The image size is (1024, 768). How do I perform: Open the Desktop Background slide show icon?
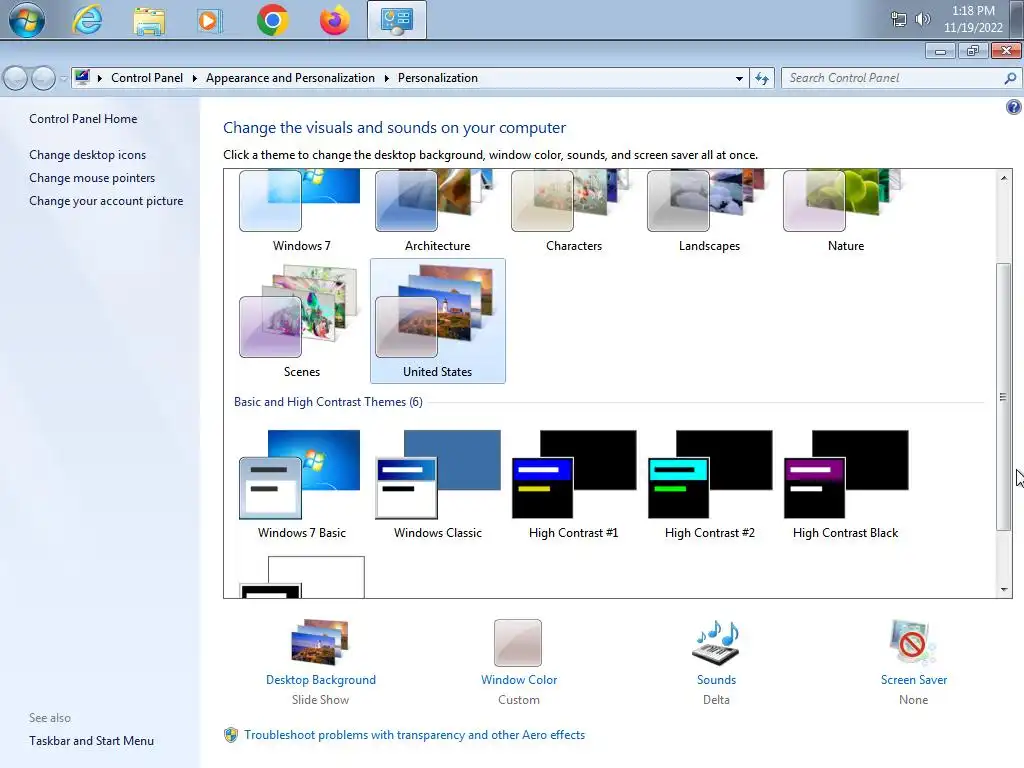pos(320,643)
